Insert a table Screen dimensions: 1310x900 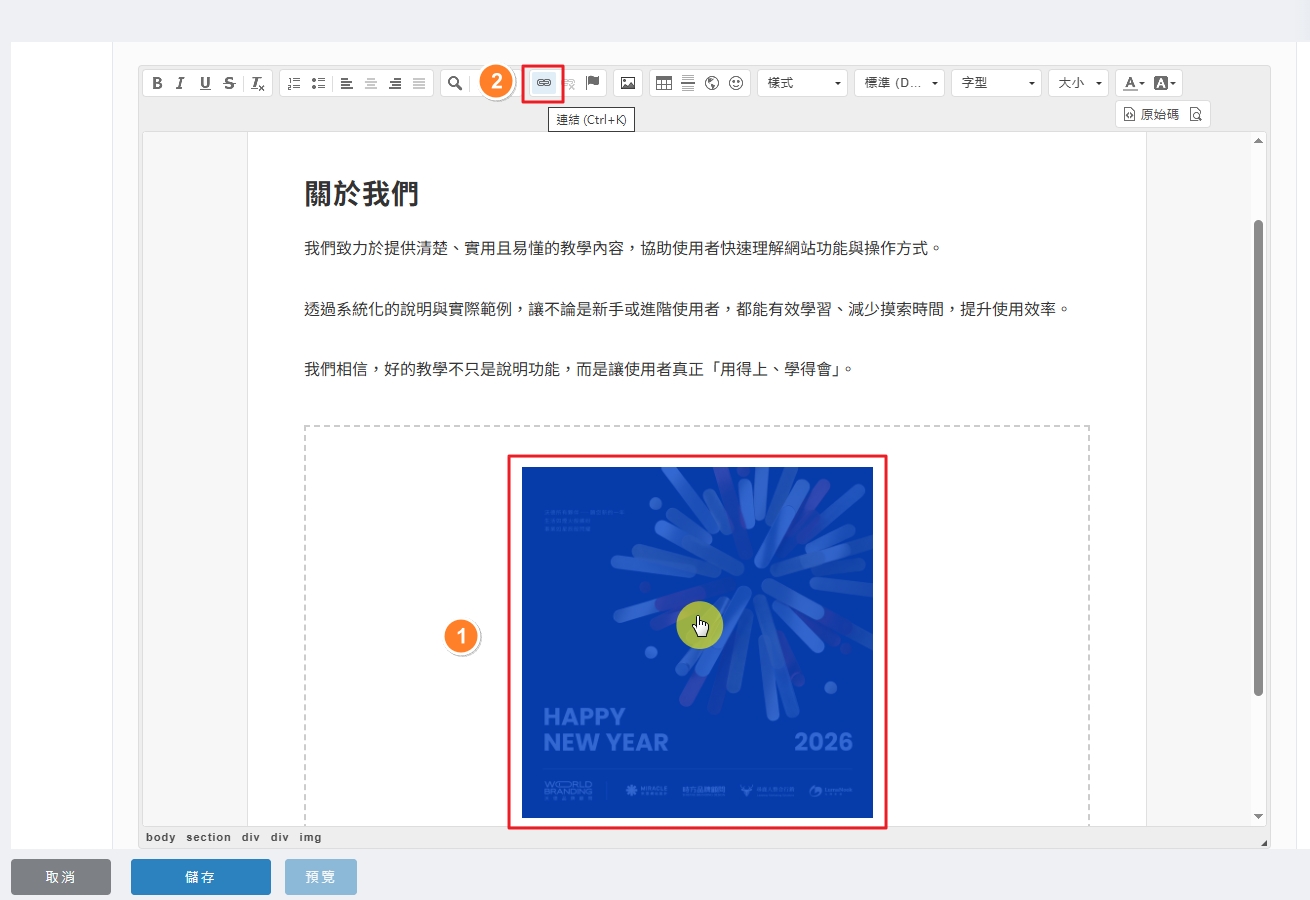point(664,83)
